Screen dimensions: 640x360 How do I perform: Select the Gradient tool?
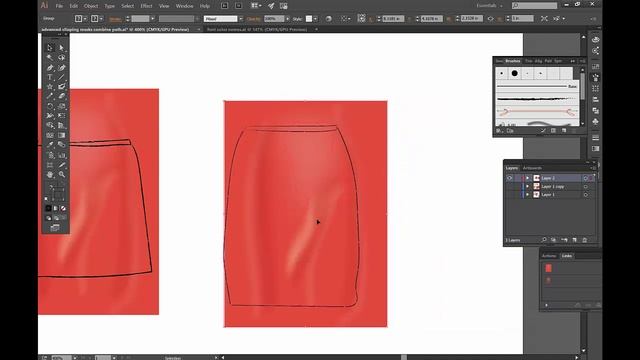[x=62, y=135]
